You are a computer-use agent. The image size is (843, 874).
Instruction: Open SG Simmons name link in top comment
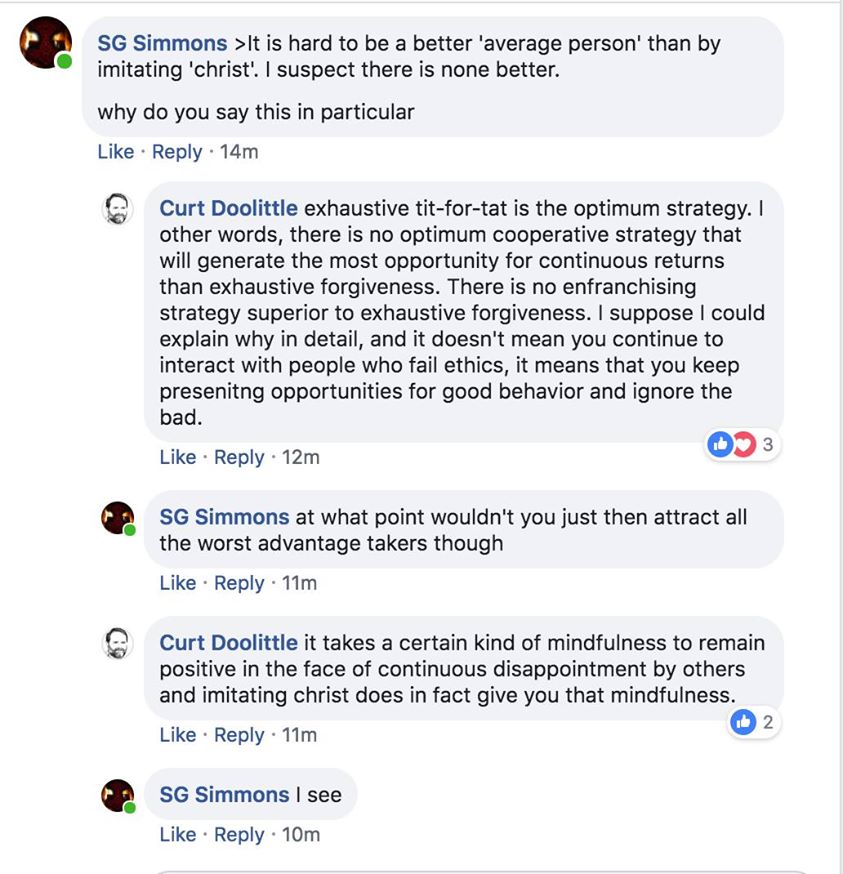pos(162,43)
